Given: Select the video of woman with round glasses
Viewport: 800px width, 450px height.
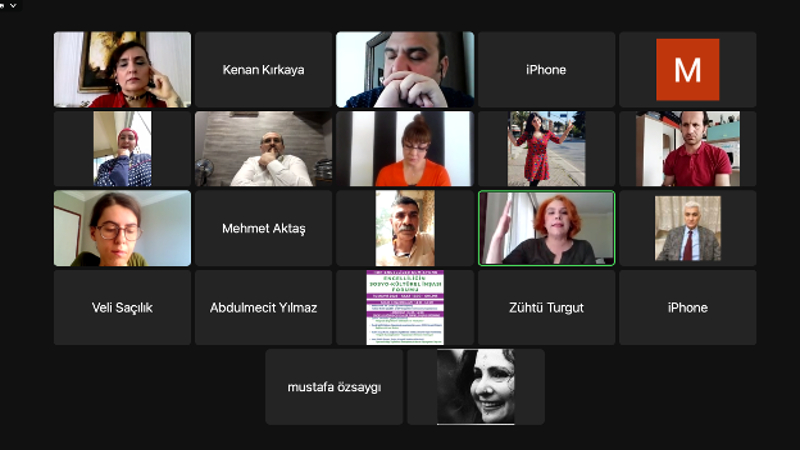Looking at the screenshot, I should 122,228.
